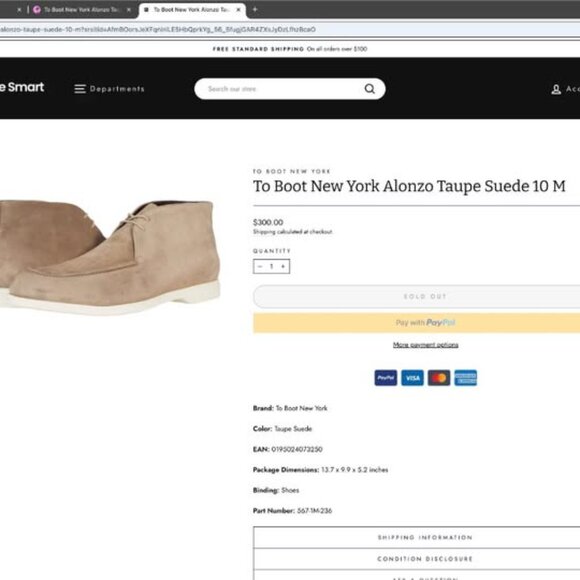Select the product title text
Viewport: 580px width, 580px height.
click(x=409, y=186)
